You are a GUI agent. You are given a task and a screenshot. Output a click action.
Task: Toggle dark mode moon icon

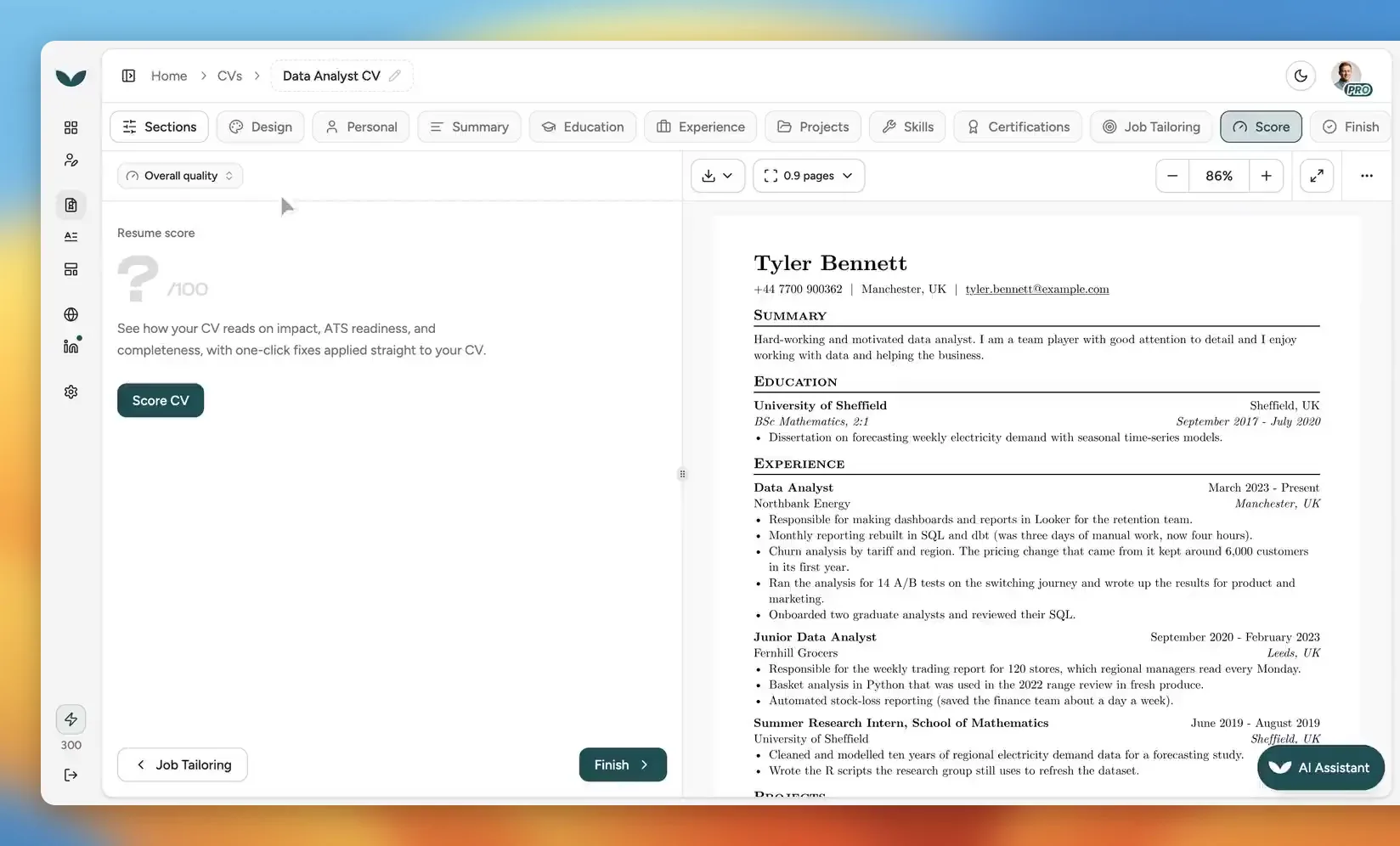(1301, 76)
